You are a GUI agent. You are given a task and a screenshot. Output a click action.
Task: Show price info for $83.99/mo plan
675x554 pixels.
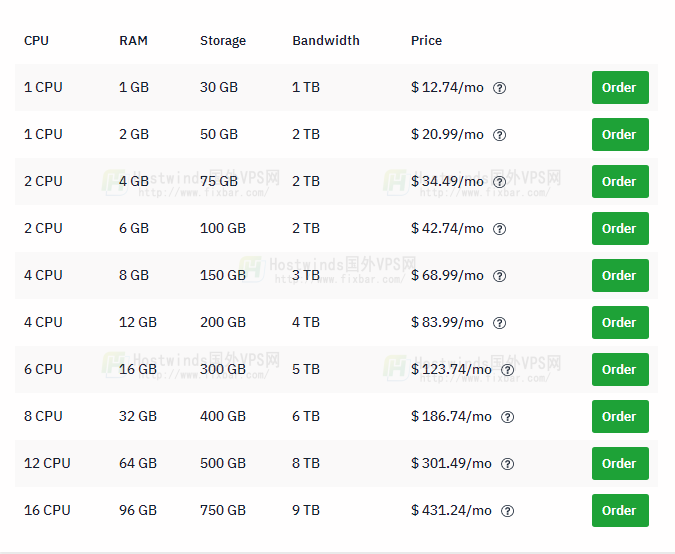click(x=499, y=322)
